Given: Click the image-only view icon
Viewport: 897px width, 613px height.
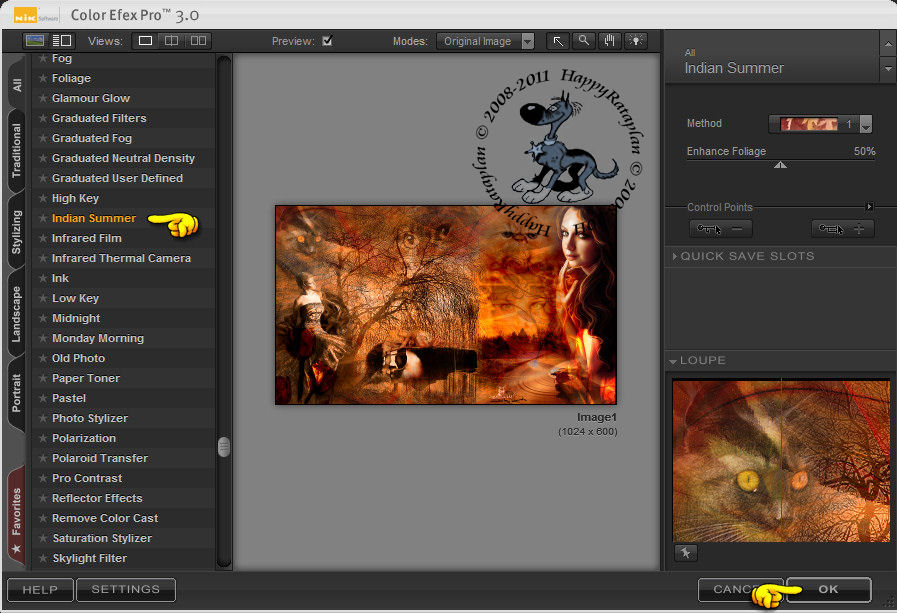Looking at the screenshot, I should [x=35, y=41].
